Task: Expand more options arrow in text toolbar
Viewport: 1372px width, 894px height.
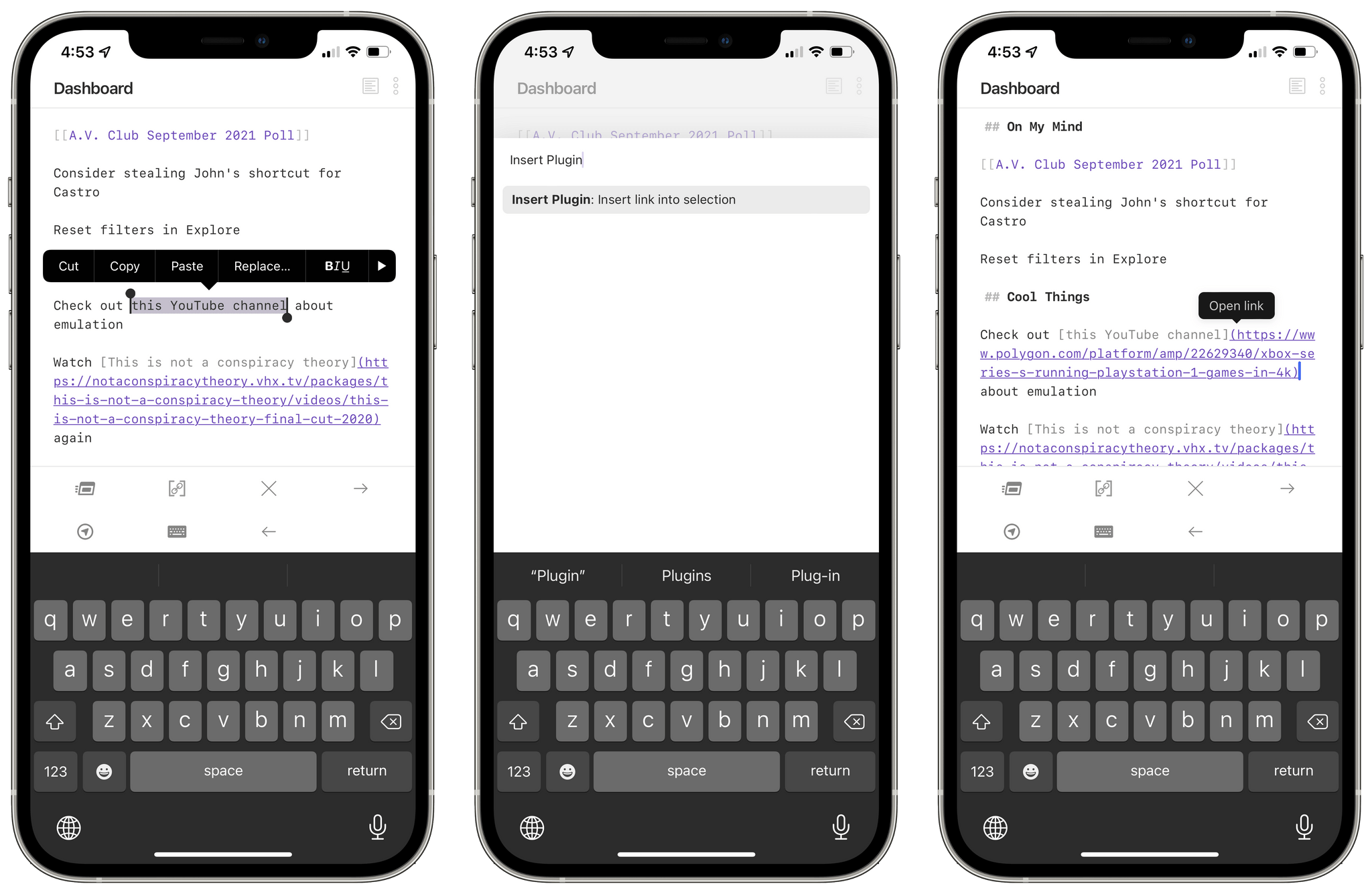Action: click(x=383, y=266)
